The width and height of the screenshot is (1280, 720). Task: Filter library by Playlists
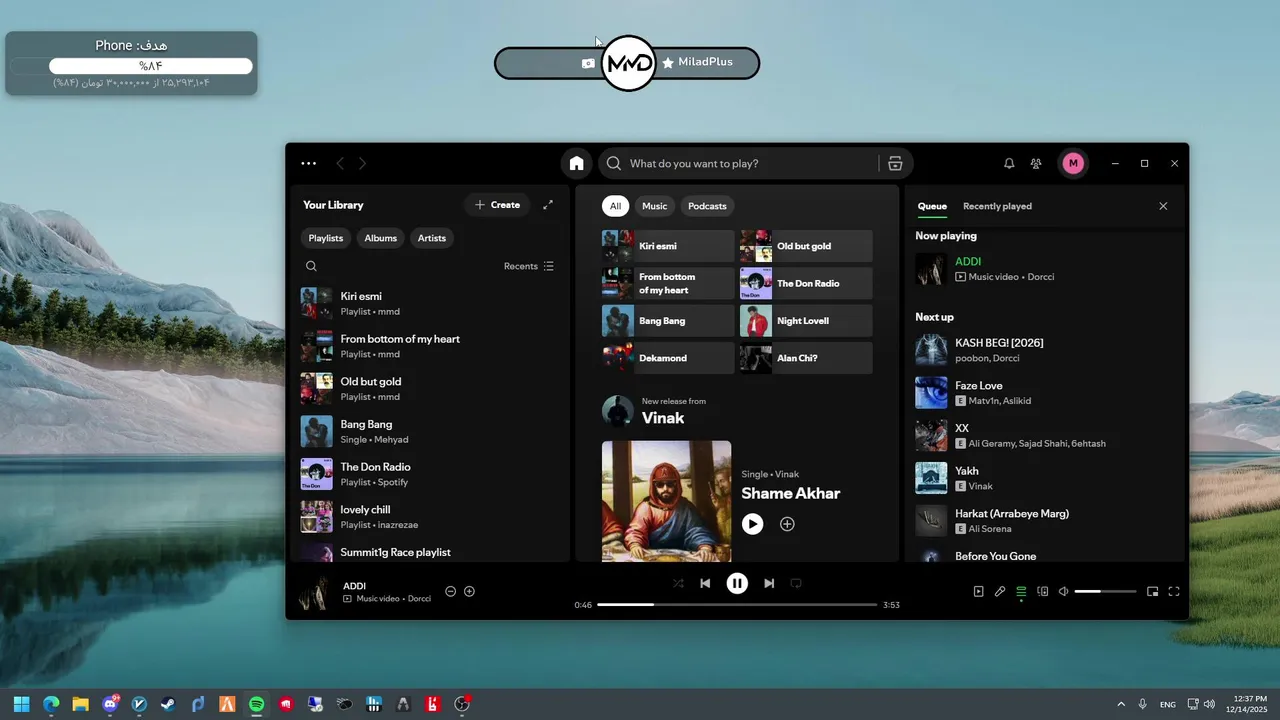[326, 238]
